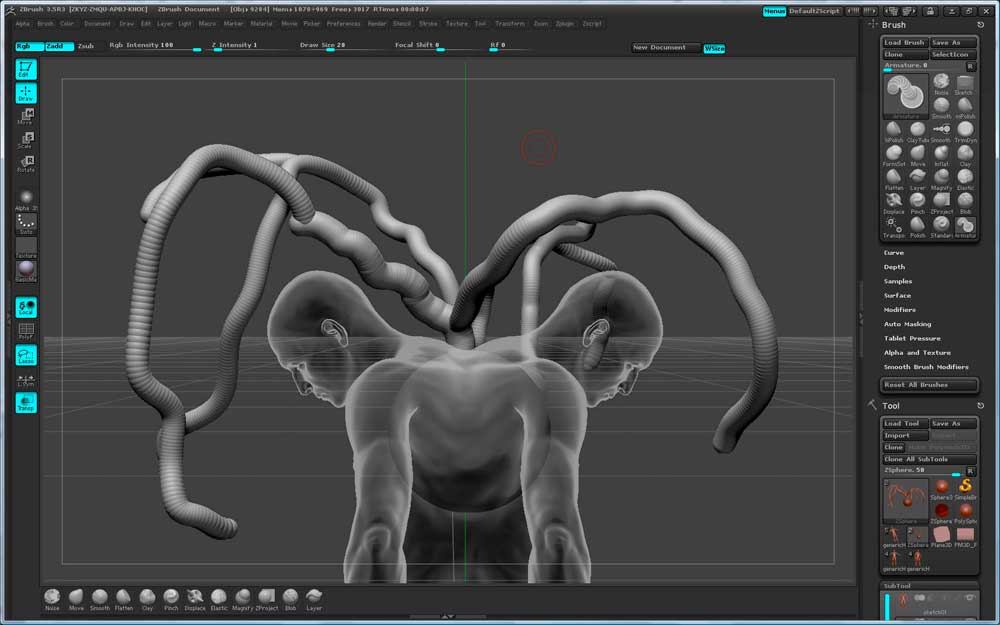Screen dimensions: 1000x625
Task: Enable Zsub sculpt mode
Action: (86, 46)
